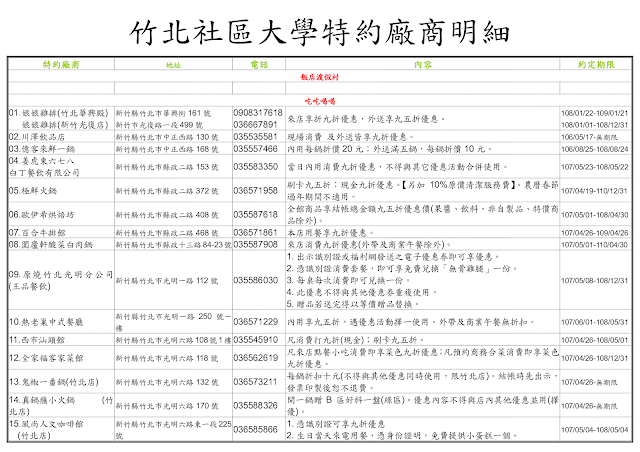Click the term 107/05/01-108/04/30
The image size is (640, 452).
pos(595,215)
